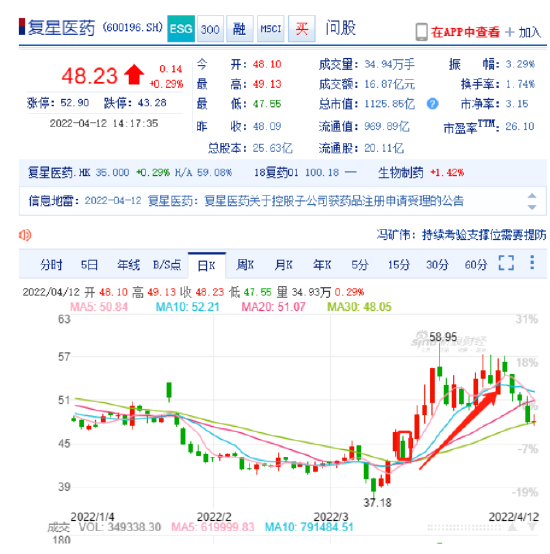
Task: Click the MA20: 51.07 indicator label
Action: pyautogui.click(x=273, y=307)
